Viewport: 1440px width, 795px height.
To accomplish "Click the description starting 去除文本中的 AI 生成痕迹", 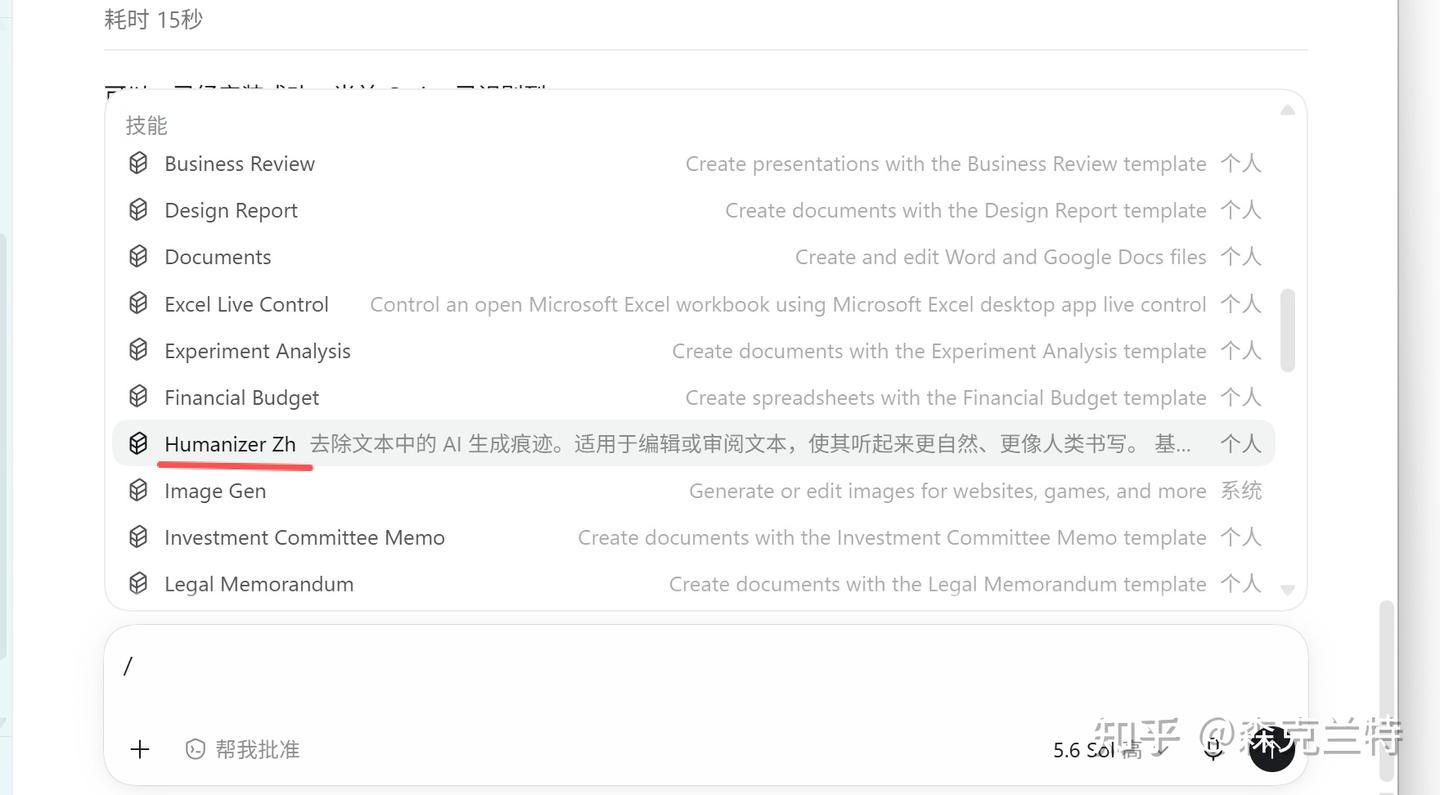I will point(750,444).
